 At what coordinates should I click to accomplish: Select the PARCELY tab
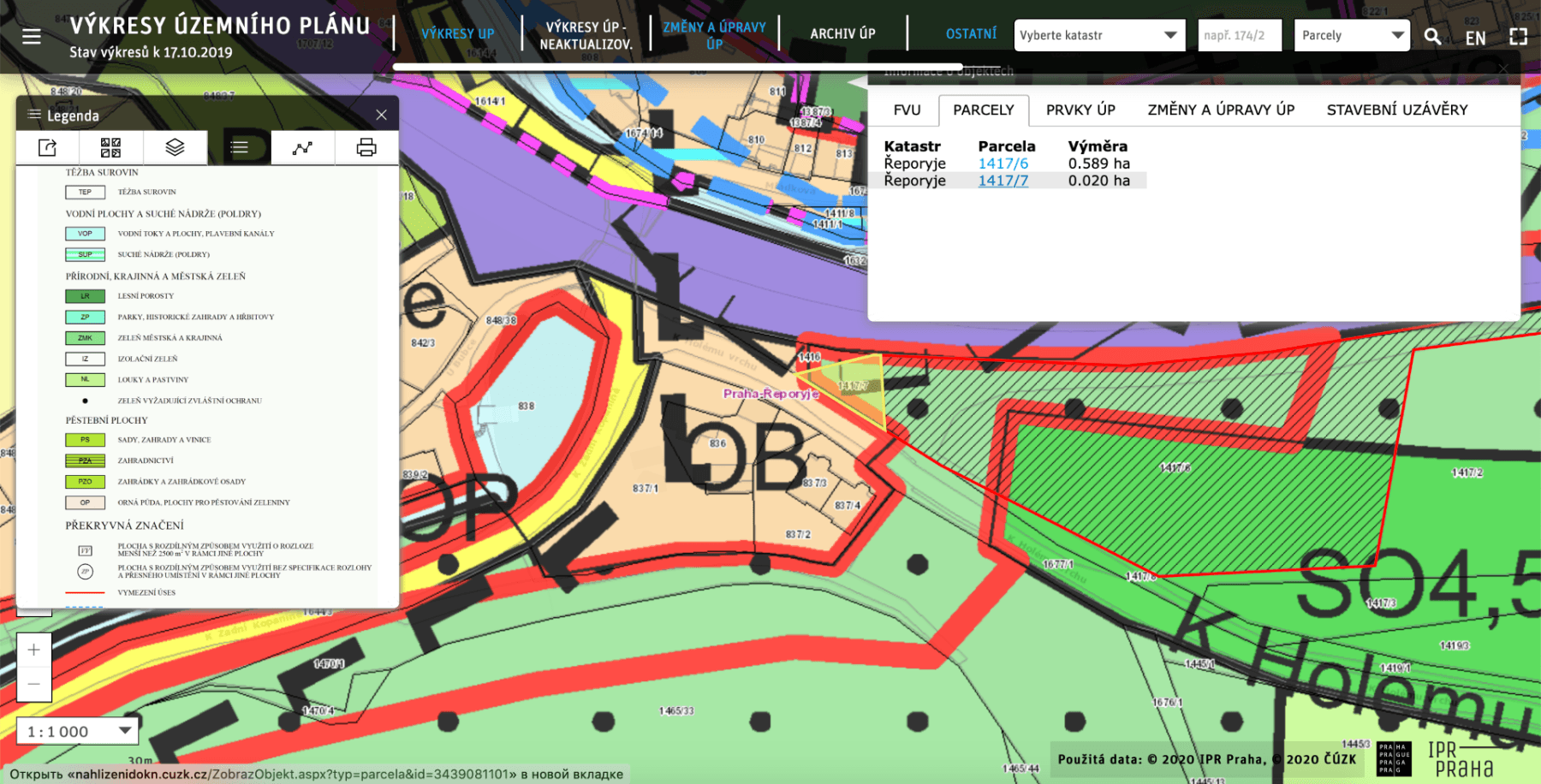[983, 110]
